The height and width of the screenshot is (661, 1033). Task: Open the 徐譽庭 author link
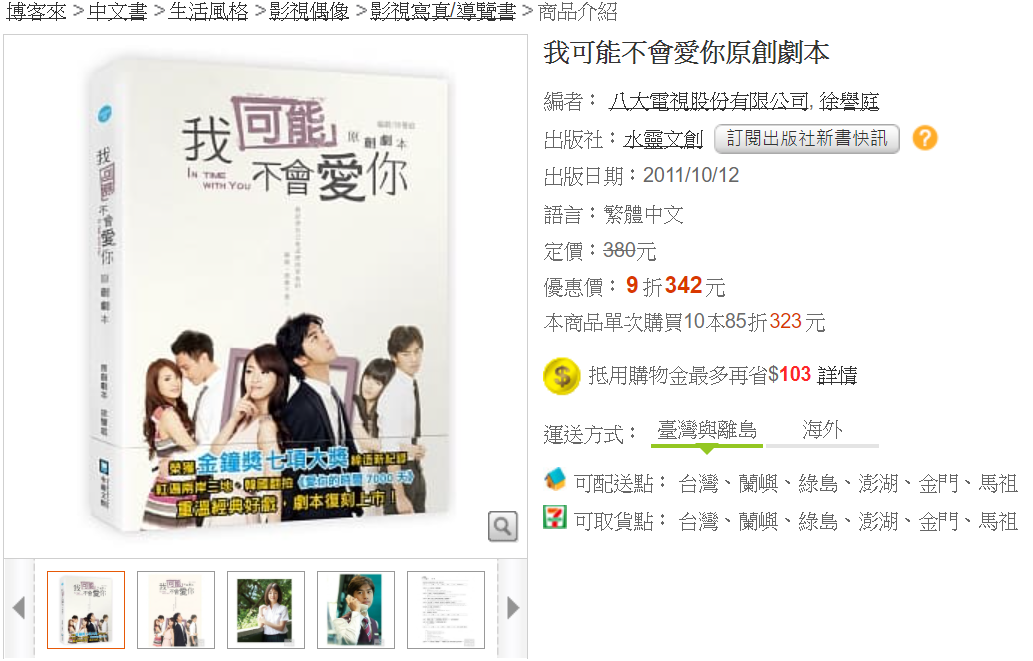pyautogui.click(x=849, y=101)
